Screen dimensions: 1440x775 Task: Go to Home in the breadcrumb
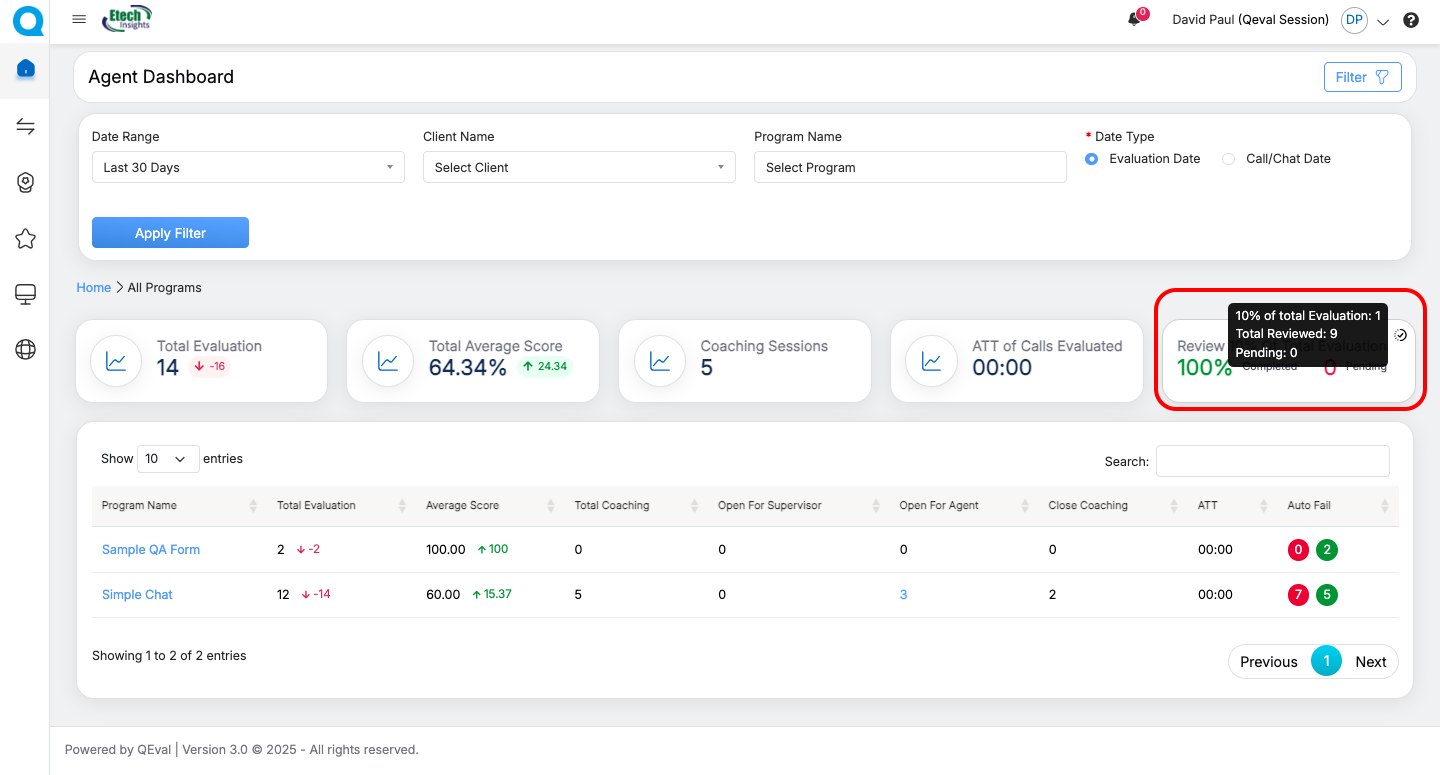94,288
